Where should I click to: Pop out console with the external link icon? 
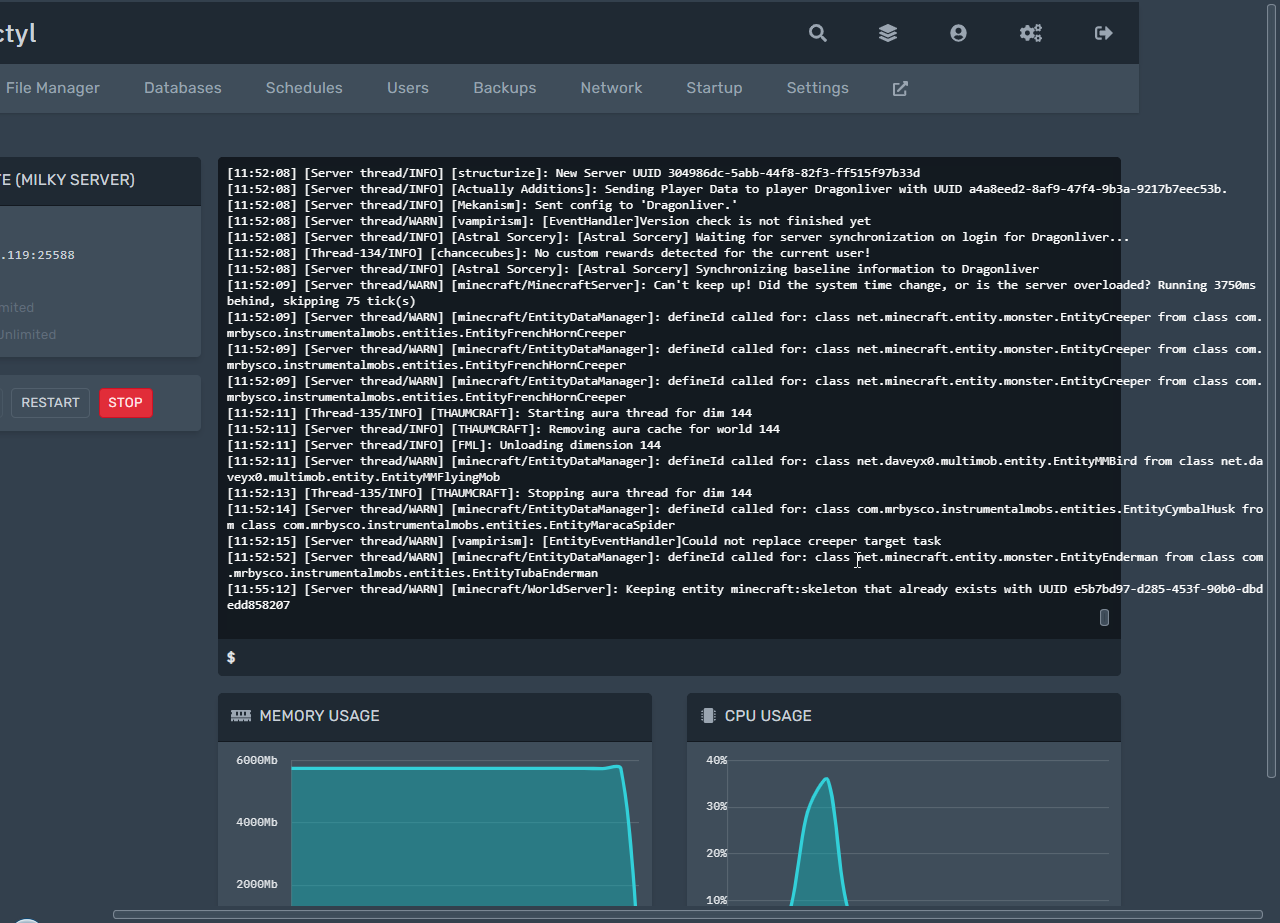[x=899, y=88]
